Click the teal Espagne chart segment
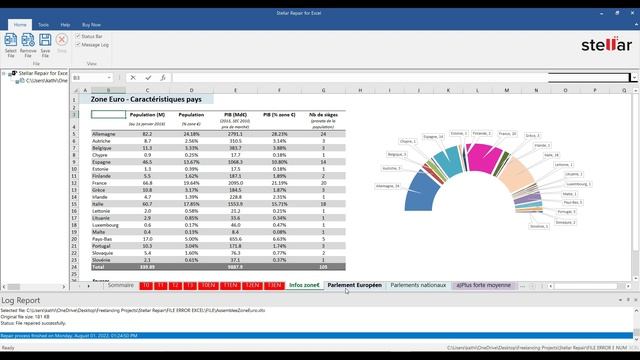Image resolution: width=640 pixels, height=360 pixels. click(448, 161)
